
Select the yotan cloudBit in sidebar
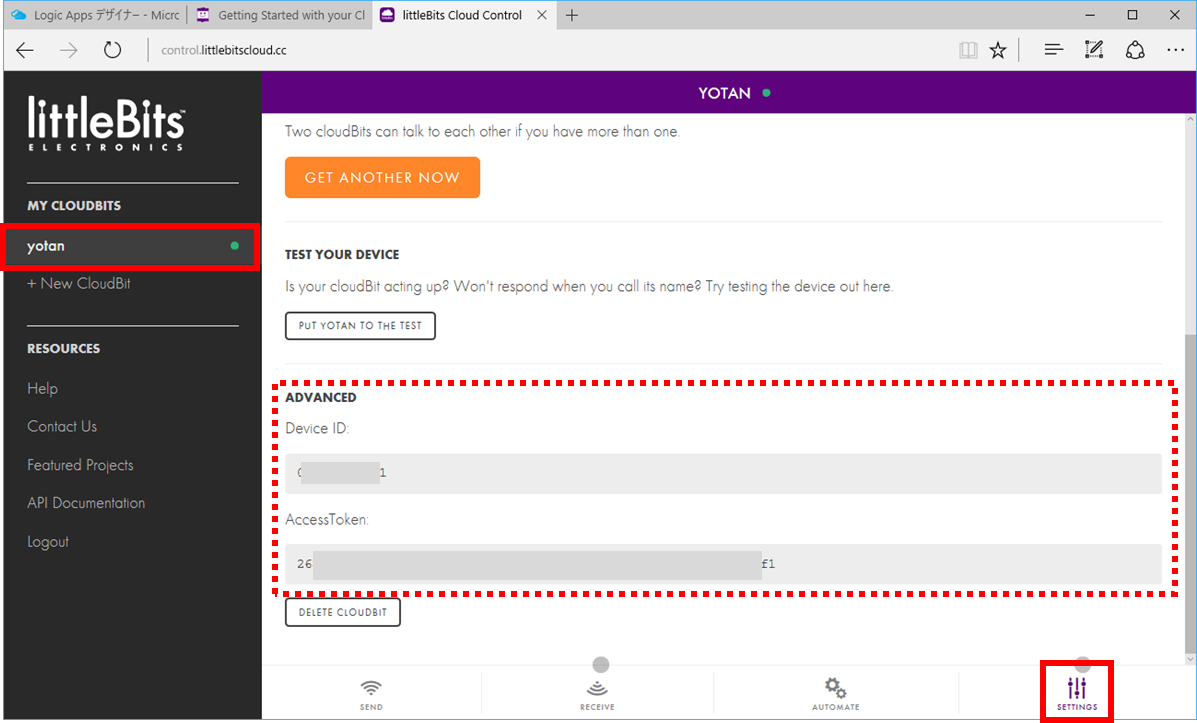(131, 246)
